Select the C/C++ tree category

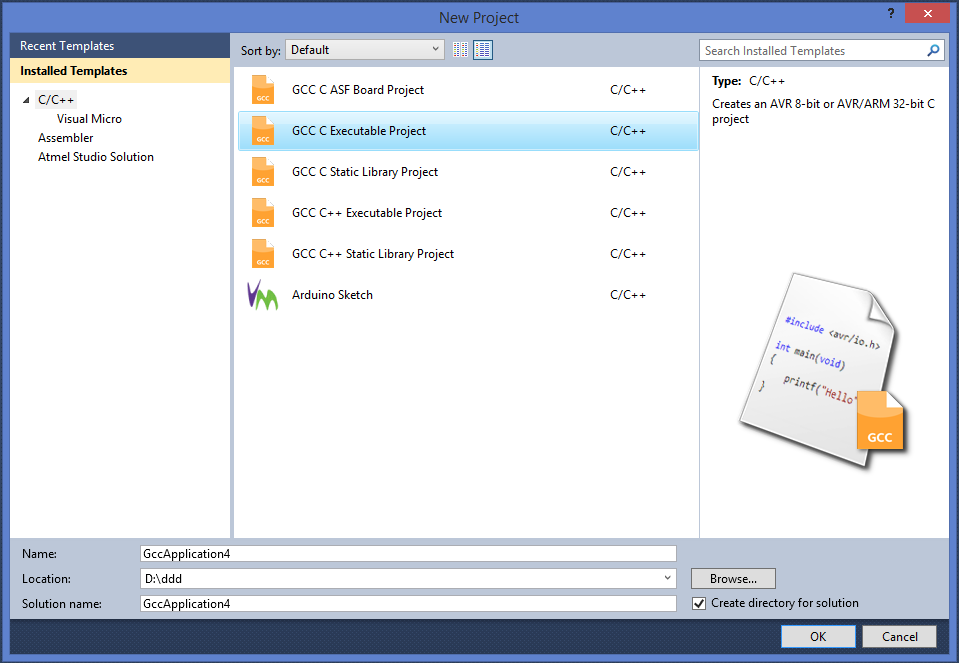[x=56, y=100]
